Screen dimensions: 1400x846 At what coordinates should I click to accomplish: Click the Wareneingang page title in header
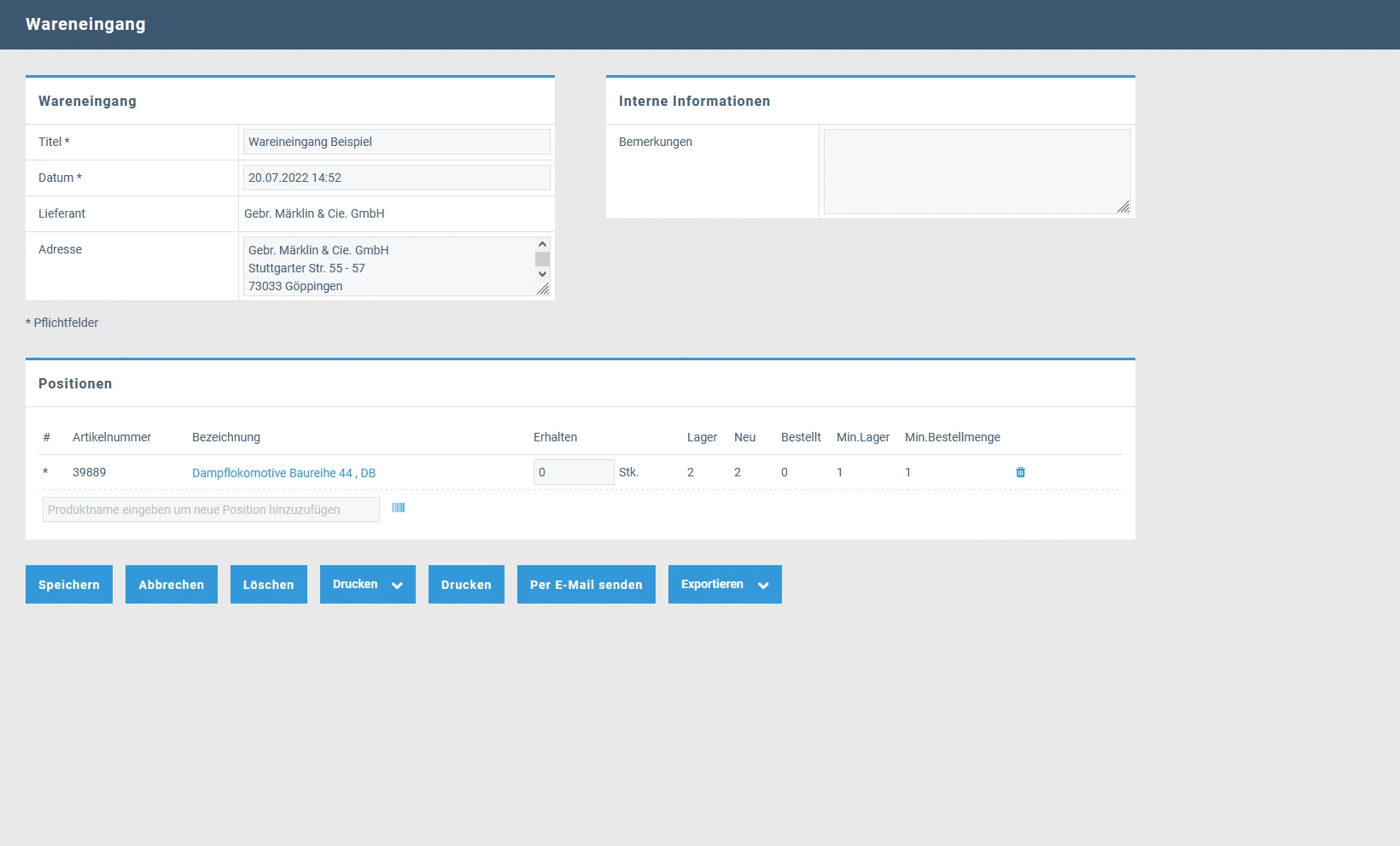[85, 24]
